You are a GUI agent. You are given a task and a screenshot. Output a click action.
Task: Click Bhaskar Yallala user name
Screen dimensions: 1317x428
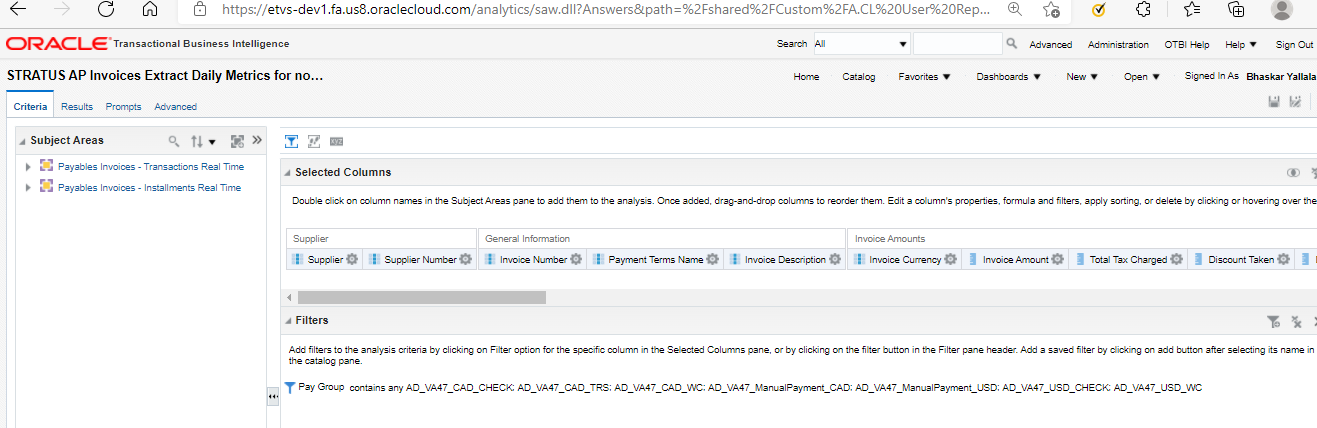[1281, 76]
